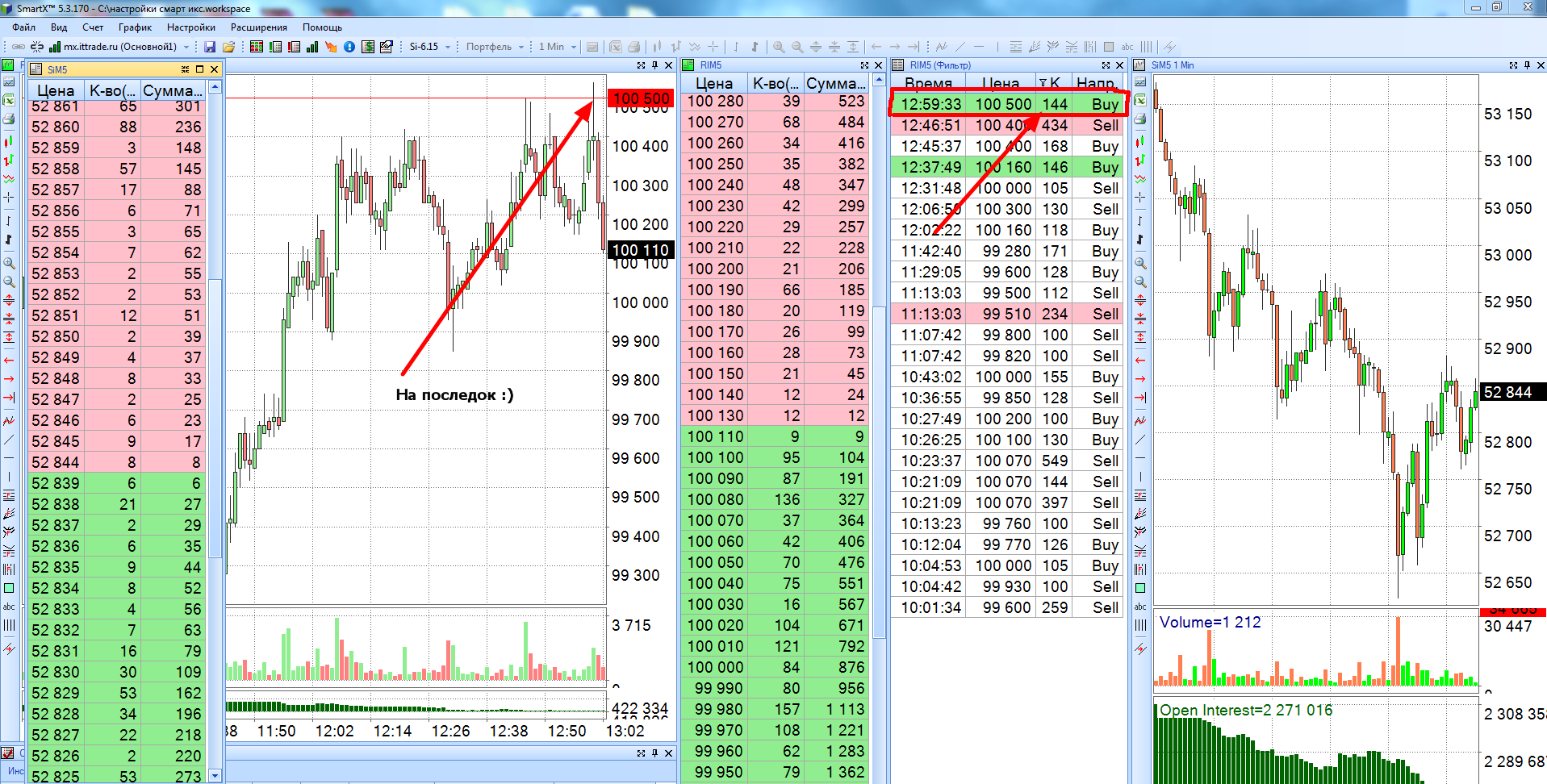This screenshot has width=1547, height=784.
Task: Click the disconnect broken link icon
Action: pyautogui.click(x=36, y=47)
